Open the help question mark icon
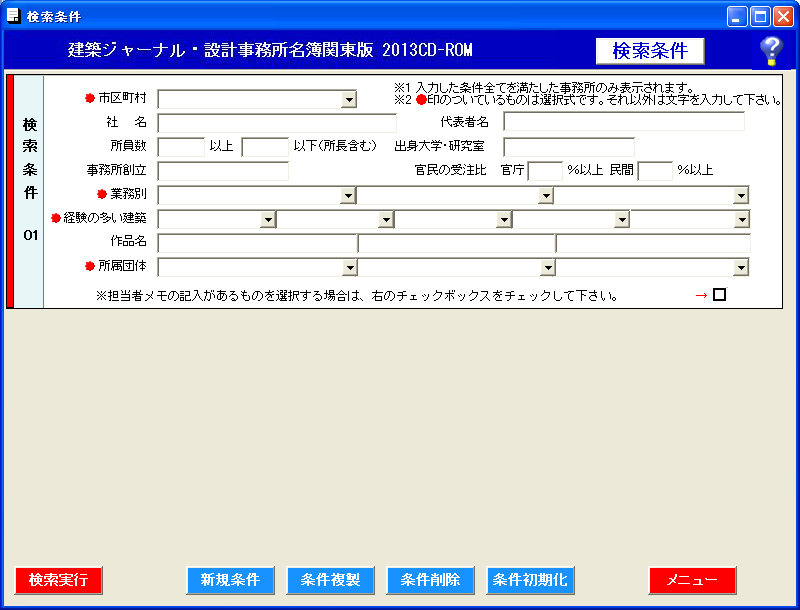Viewport: 800px width, 610px height. (x=771, y=51)
